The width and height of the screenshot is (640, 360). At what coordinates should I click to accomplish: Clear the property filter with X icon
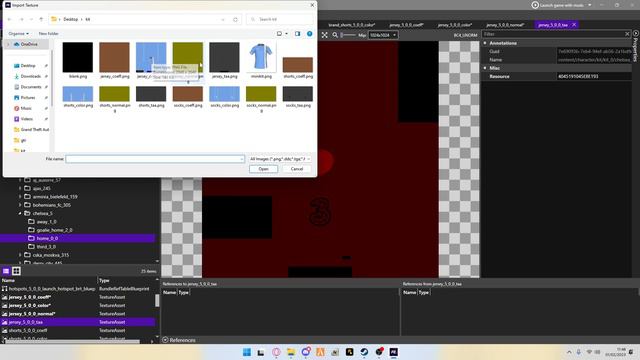627,34
